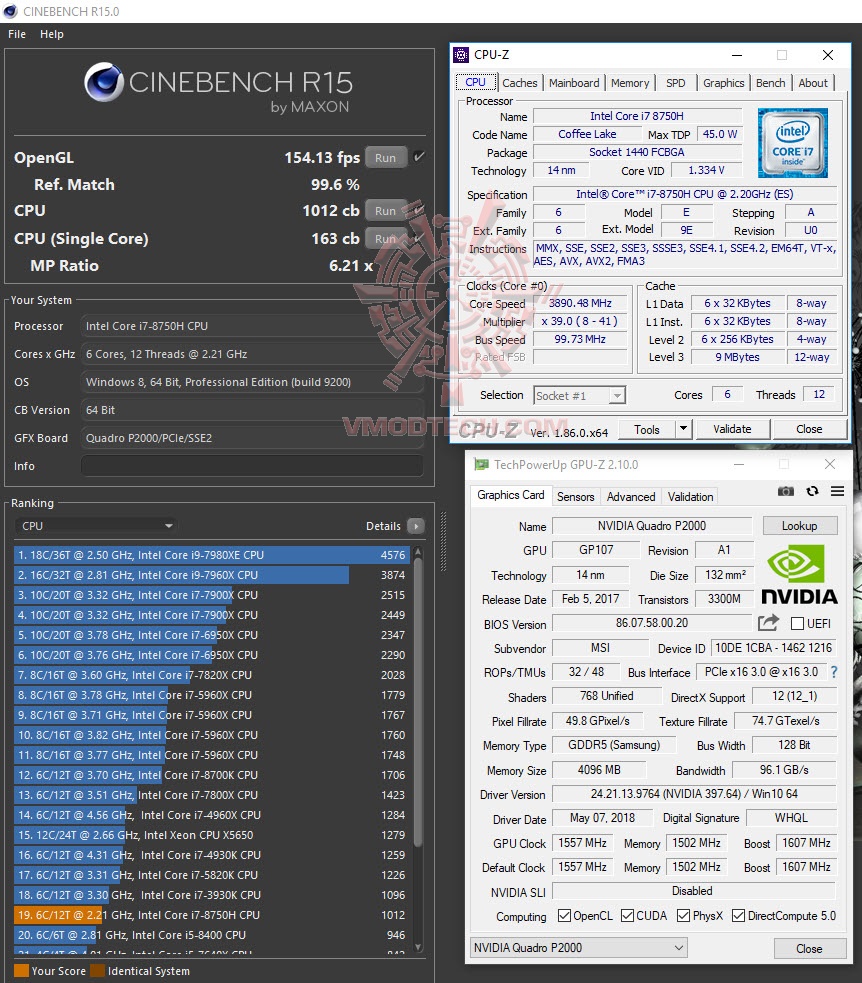
Task: Switch to Sensors tab in GPU-Z
Action: click(x=576, y=497)
